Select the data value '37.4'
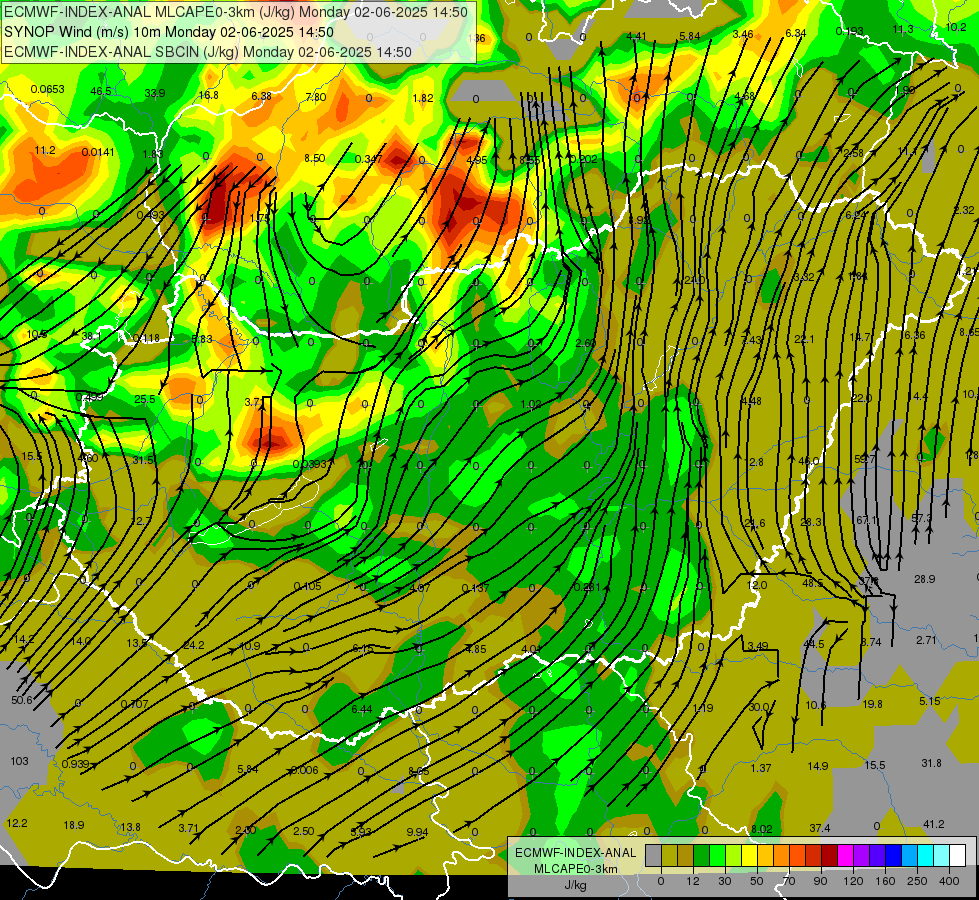 click(x=820, y=828)
